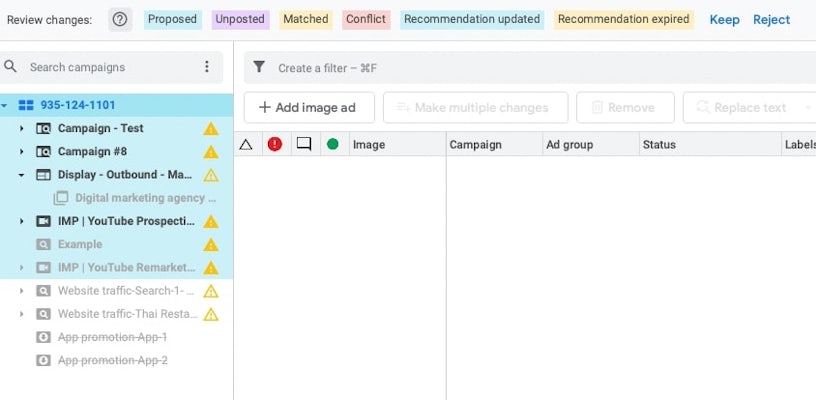Collapse the Display - Outbound campaign node
The height and width of the screenshot is (400, 816).
pyautogui.click(x=22, y=175)
